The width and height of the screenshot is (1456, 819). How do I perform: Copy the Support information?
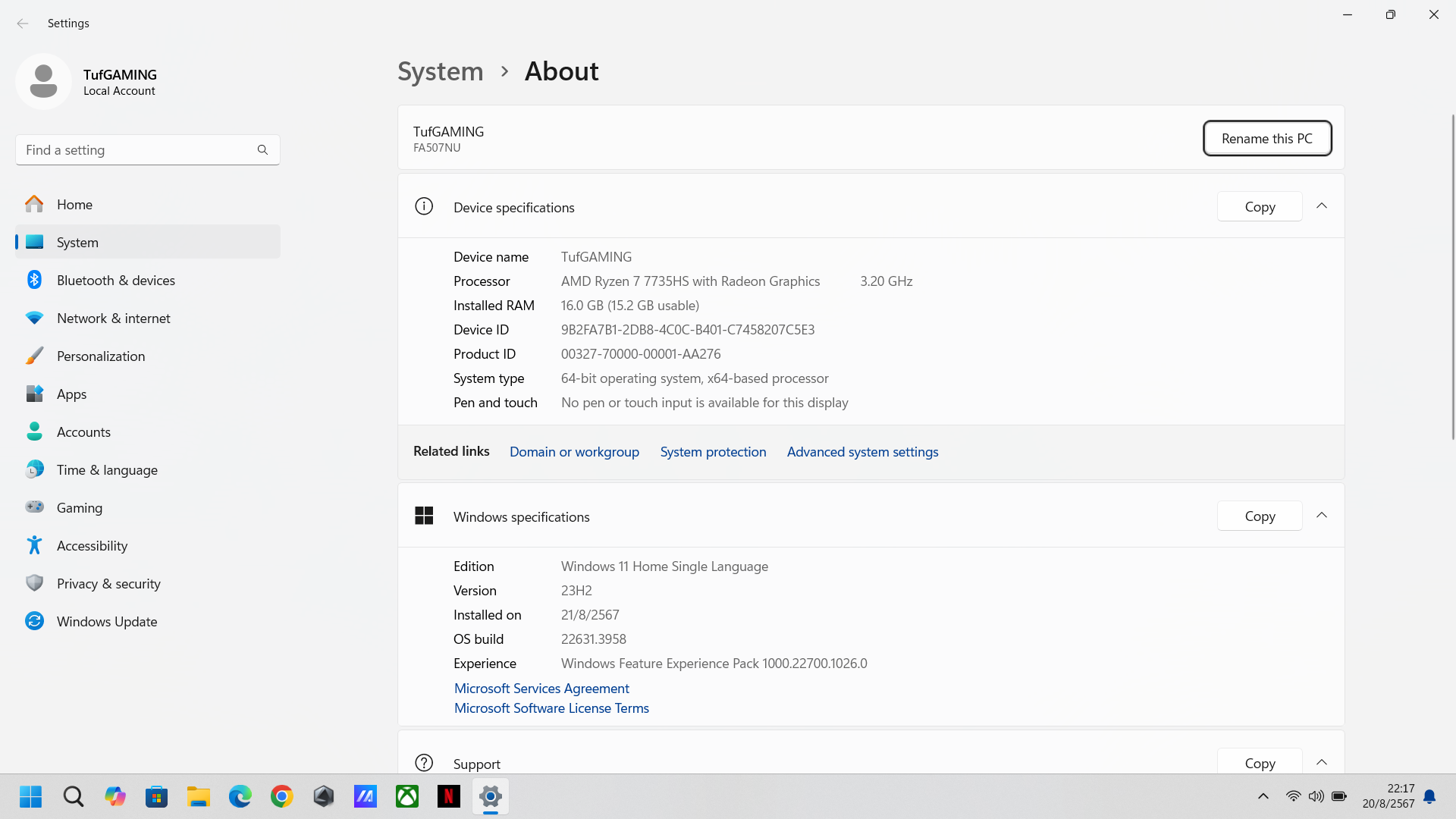click(1260, 761)
